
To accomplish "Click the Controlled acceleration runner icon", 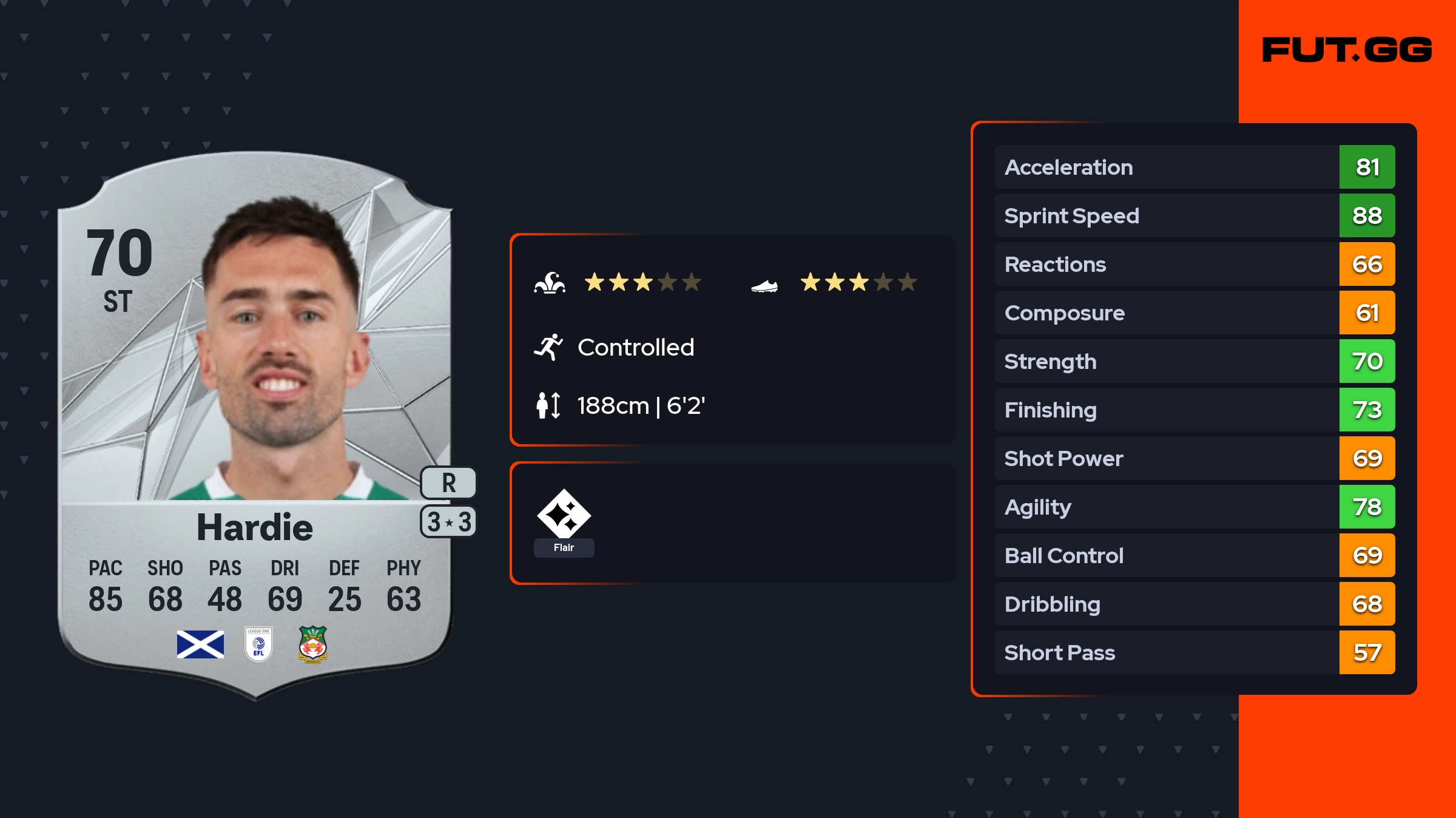I will click(548, 347).
